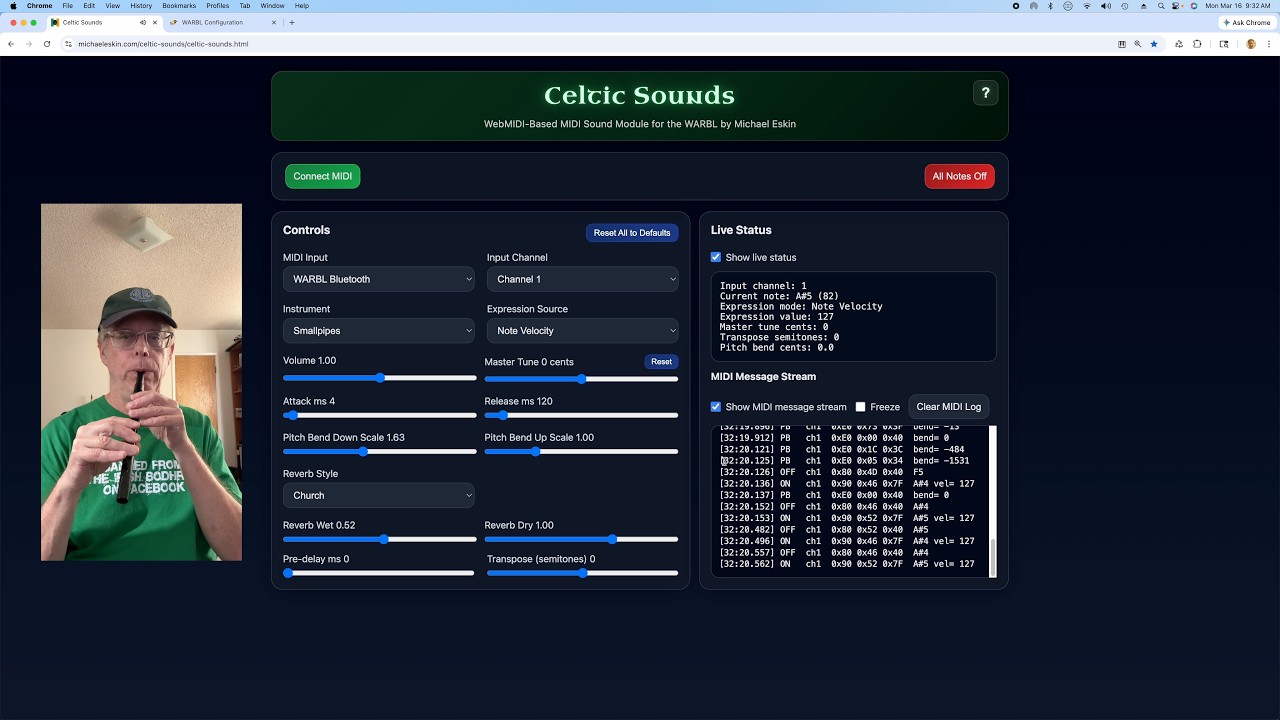The height and width of the screenshot is (720, 1280).
Task: Click the Clear MIDI Log button
Action: pos(948,407)
